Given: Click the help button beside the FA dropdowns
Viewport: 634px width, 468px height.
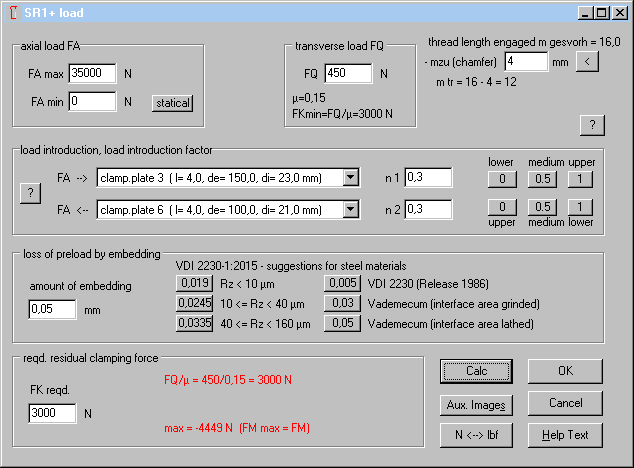Looking at the screenshot, I should [x=30, y=193].
